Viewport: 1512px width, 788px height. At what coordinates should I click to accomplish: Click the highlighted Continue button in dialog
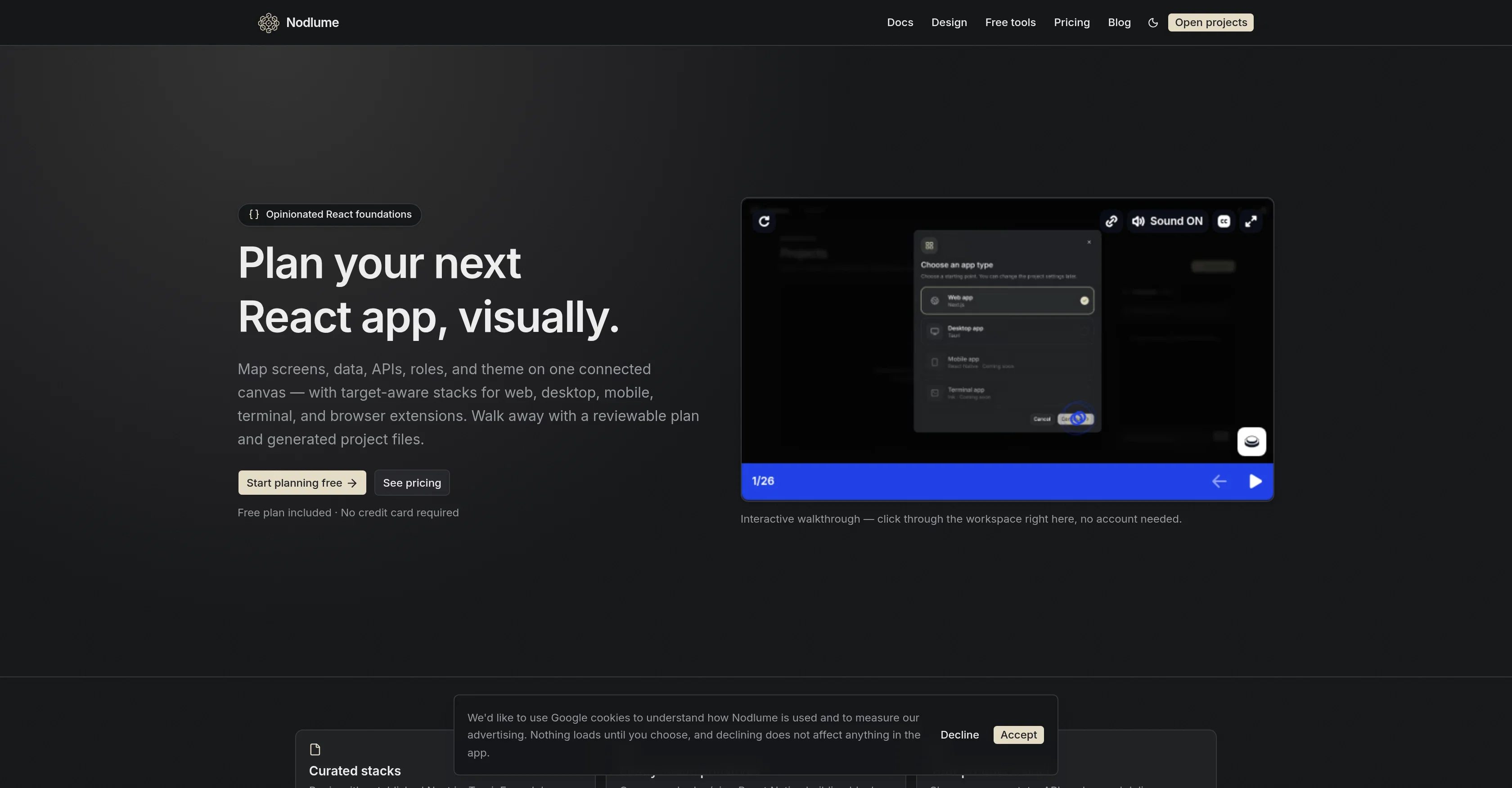[1075, 419]
